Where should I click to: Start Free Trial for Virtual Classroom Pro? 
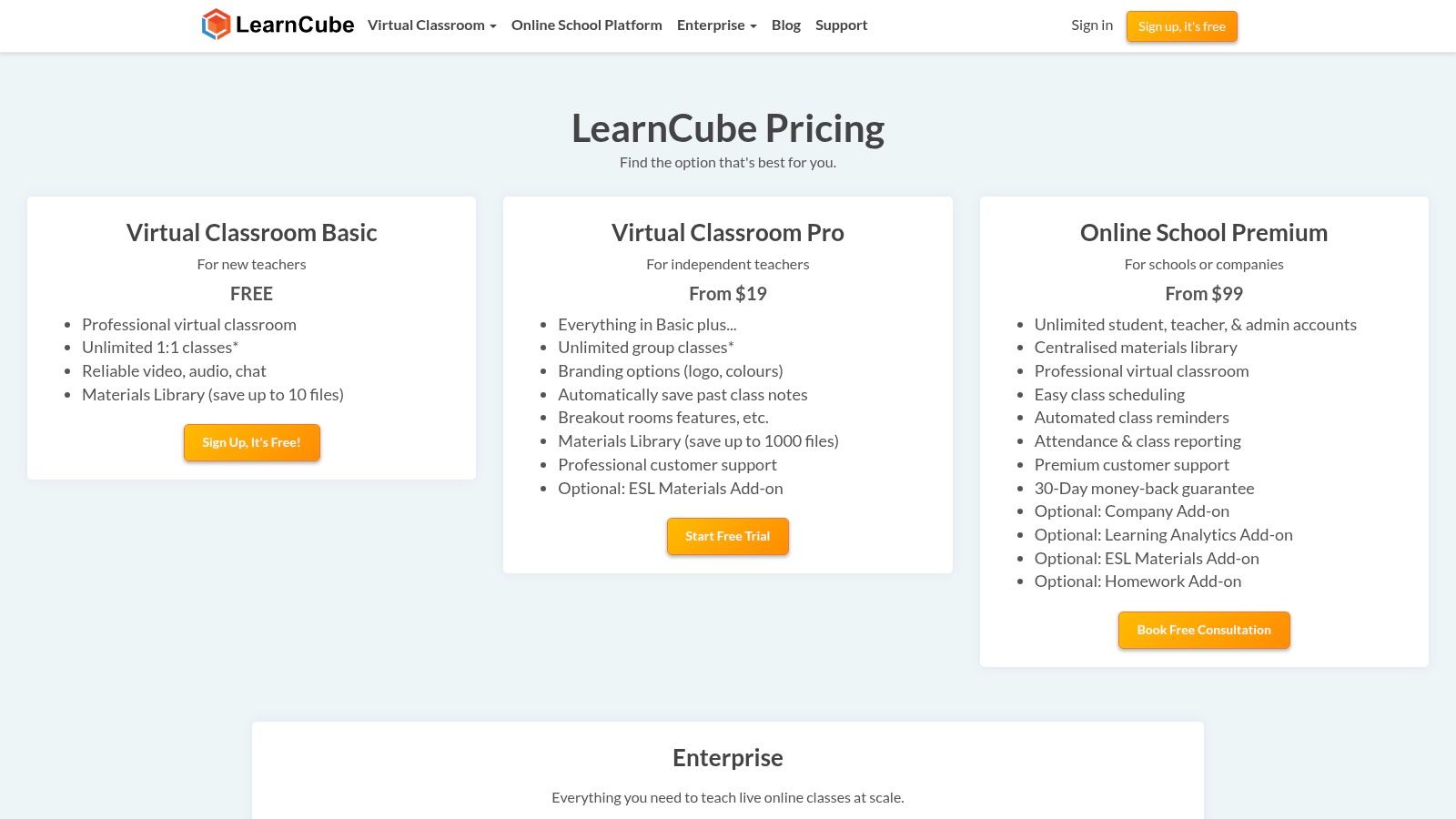tap(727, 536)
